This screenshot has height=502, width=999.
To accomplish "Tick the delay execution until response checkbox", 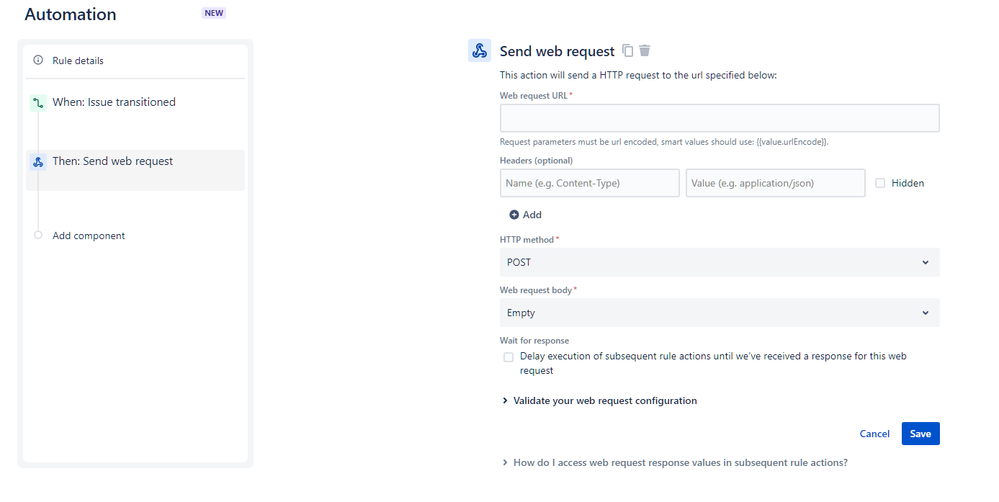I will pyautogui.click(x=508, y=357).
